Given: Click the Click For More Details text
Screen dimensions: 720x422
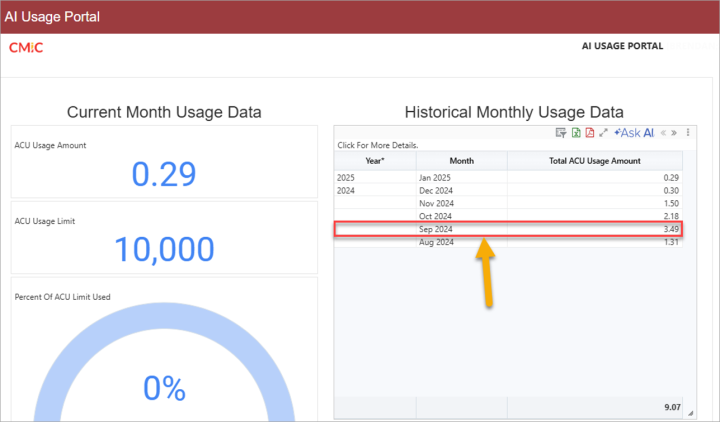Looking at the screenshot, I should [377, 145].
